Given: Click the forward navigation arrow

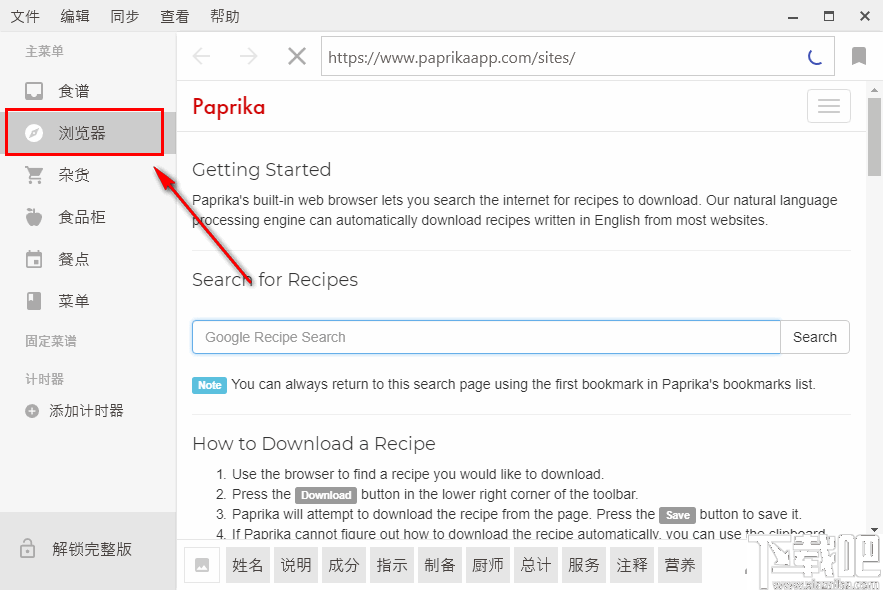Looking at the screenshot, I should 248,56.
